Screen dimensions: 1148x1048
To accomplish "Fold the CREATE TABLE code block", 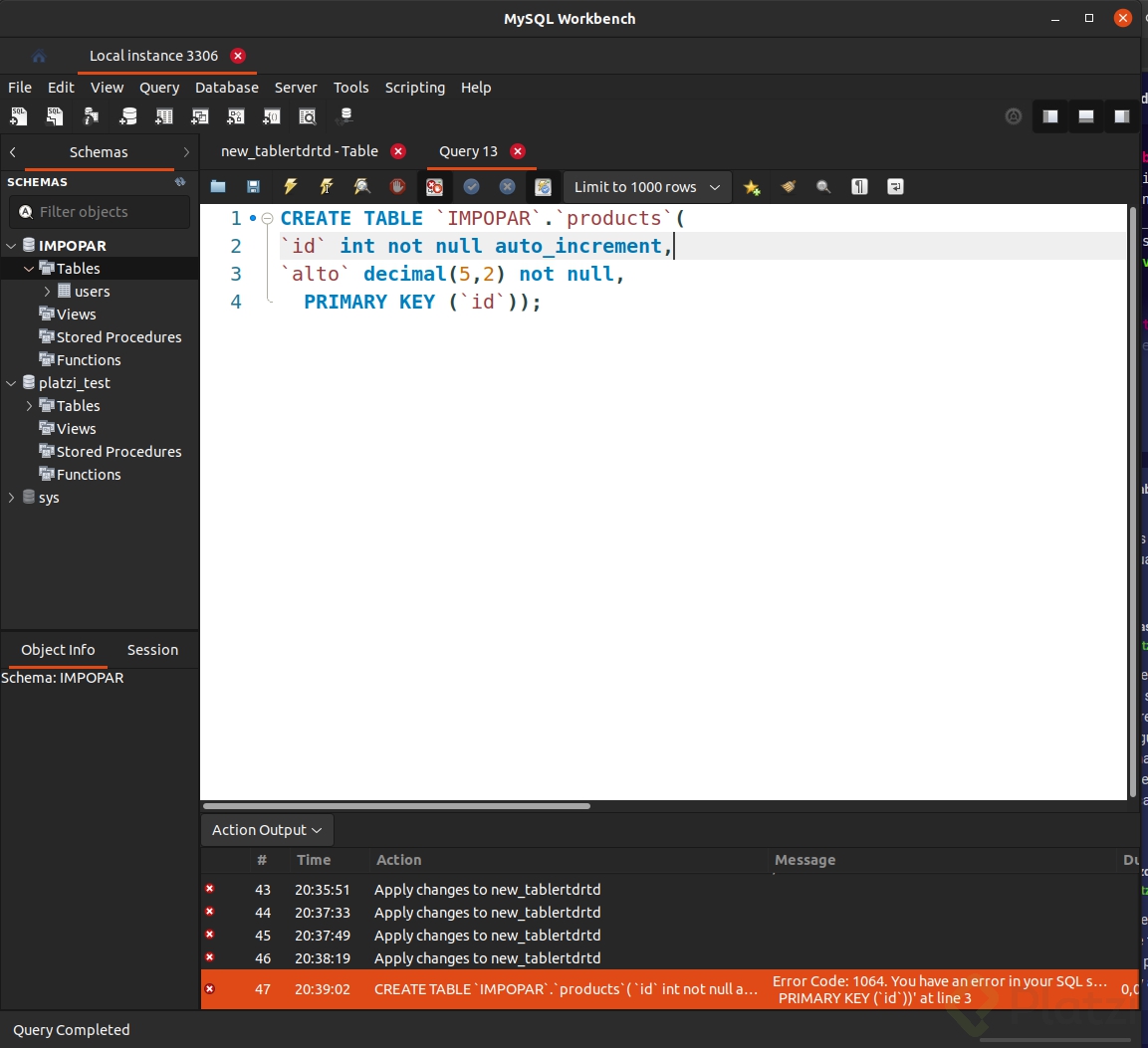I will [x=267, y=218].
